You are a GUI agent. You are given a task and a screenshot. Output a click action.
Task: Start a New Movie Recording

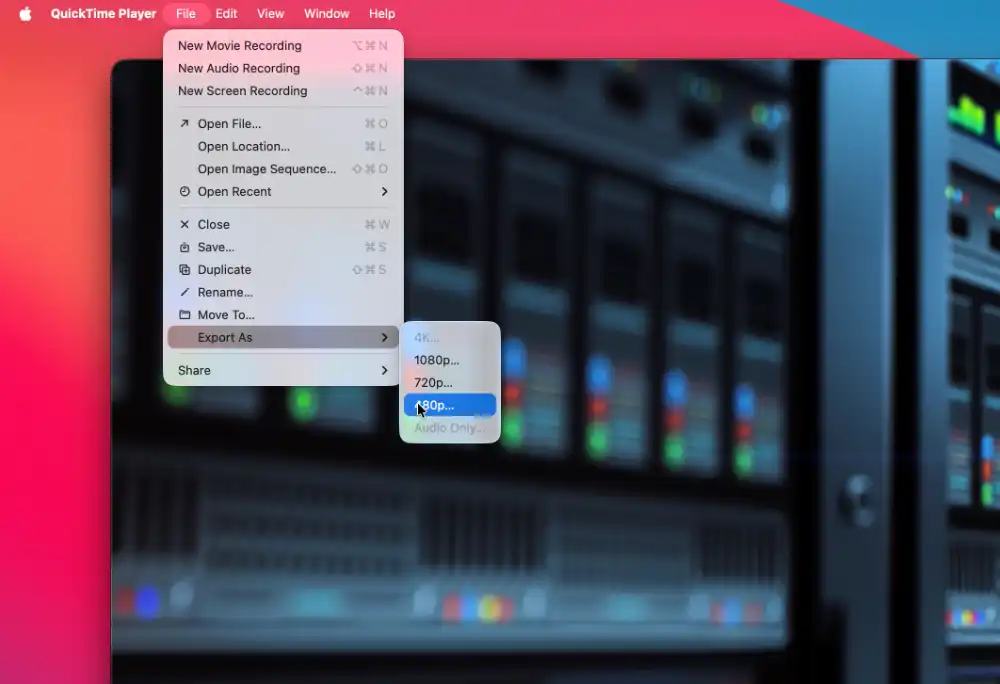239,46
